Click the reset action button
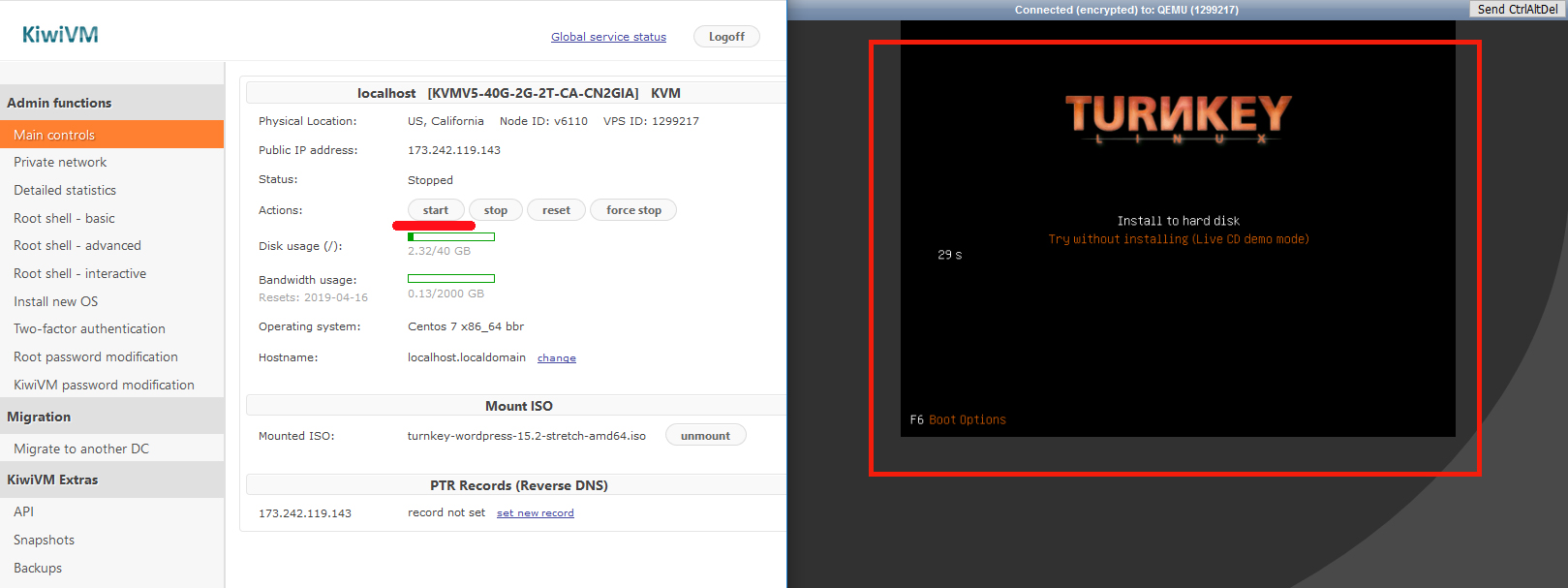Image resolution: width=1568 pixels, height=588 pixels. 556,210
